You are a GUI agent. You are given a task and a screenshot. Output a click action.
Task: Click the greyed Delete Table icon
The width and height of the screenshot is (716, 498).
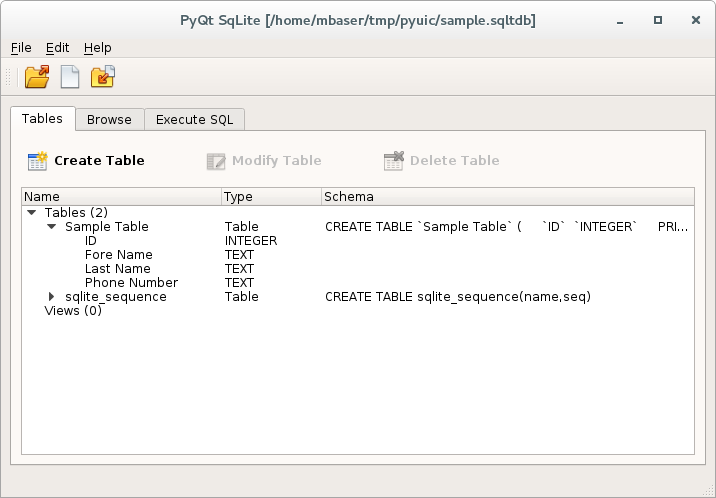394,161
